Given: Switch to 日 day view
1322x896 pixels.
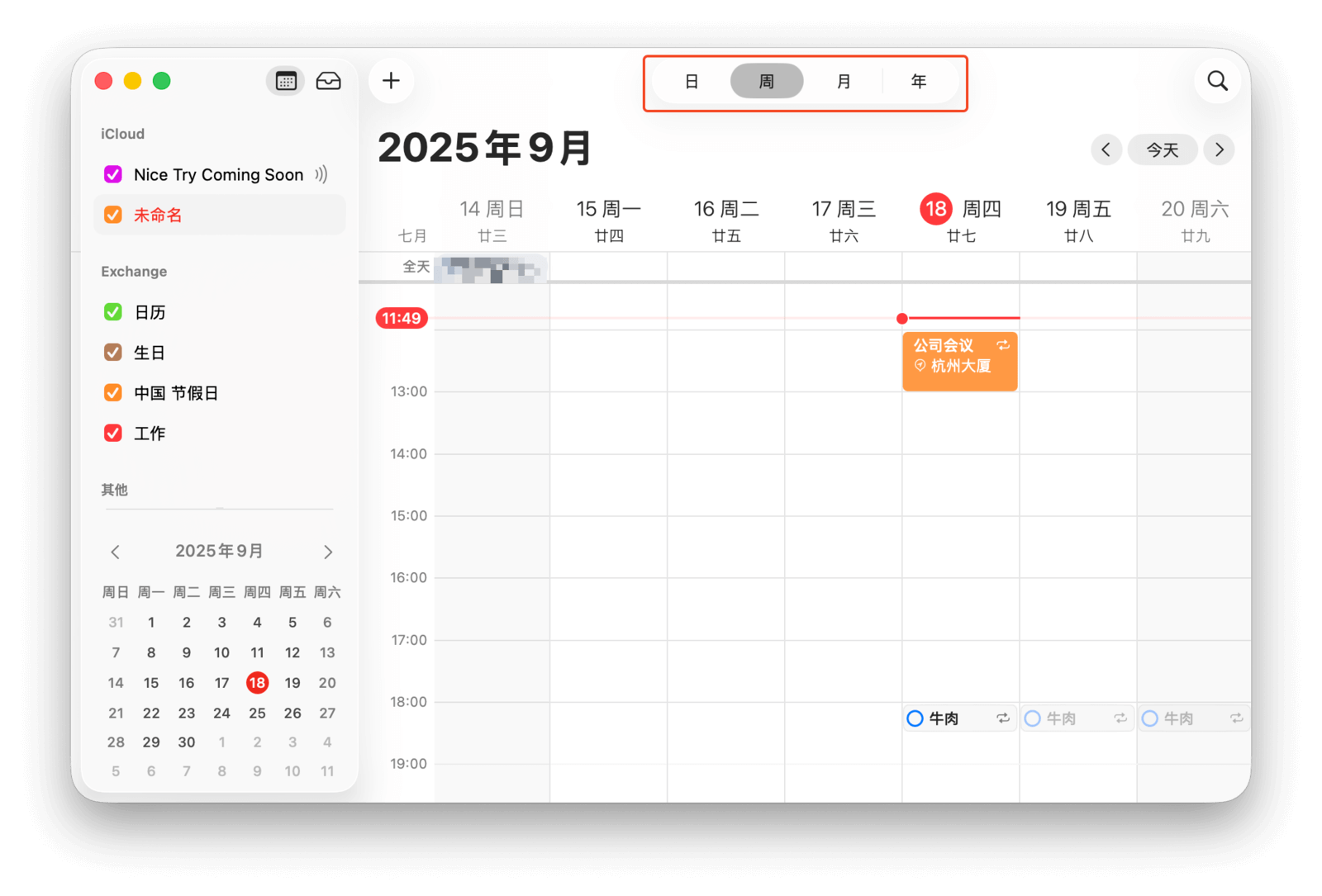Looking at the screenshot, I should [x=692, y=82].
